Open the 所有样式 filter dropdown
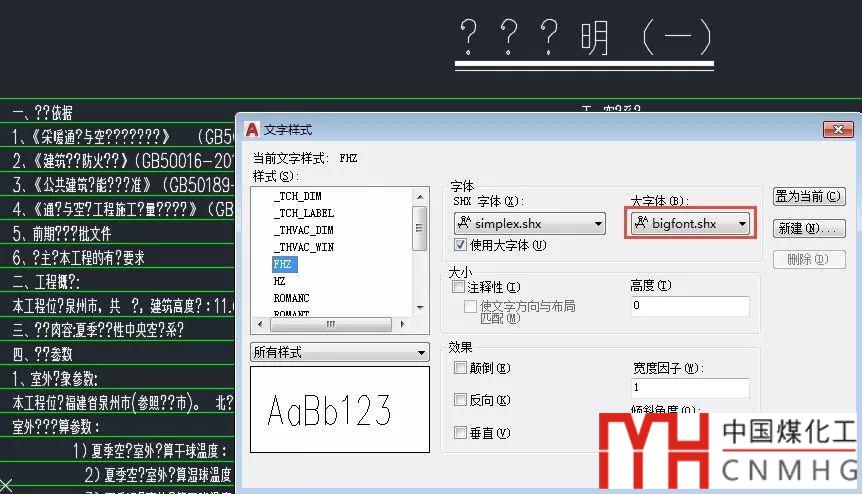Screen dimensions: 862x494 pos(420,353)
